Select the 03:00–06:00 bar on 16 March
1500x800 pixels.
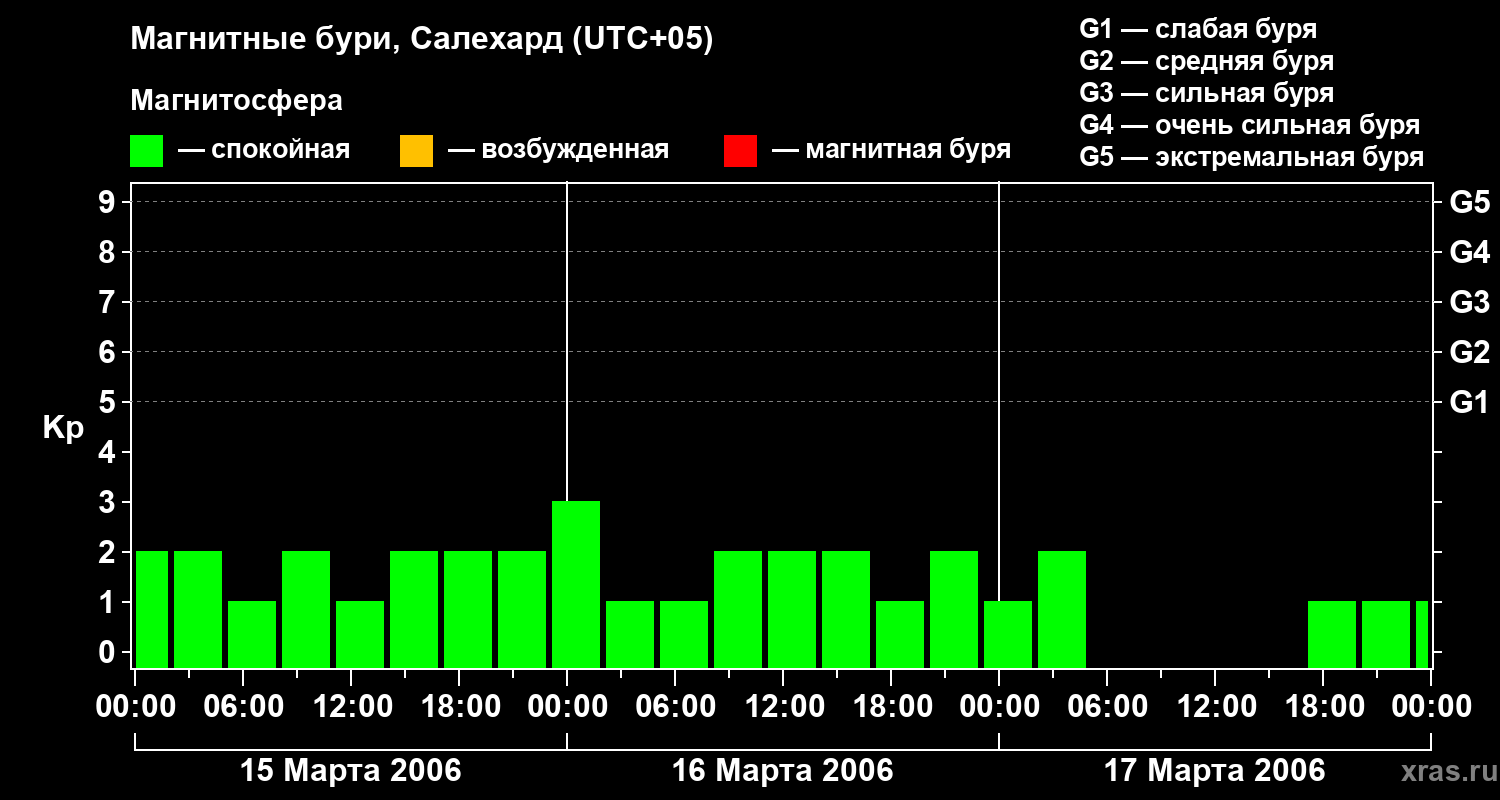click(630, 634)
